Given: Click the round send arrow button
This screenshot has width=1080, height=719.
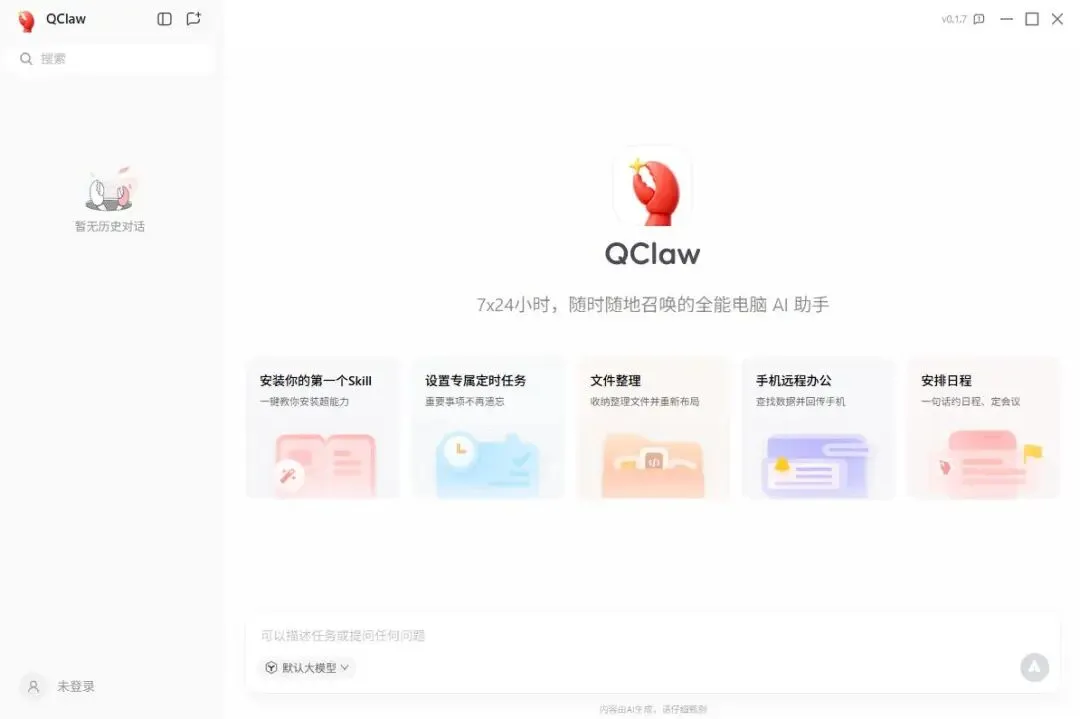Looking at the screenshot, I should coord(1034,667).
